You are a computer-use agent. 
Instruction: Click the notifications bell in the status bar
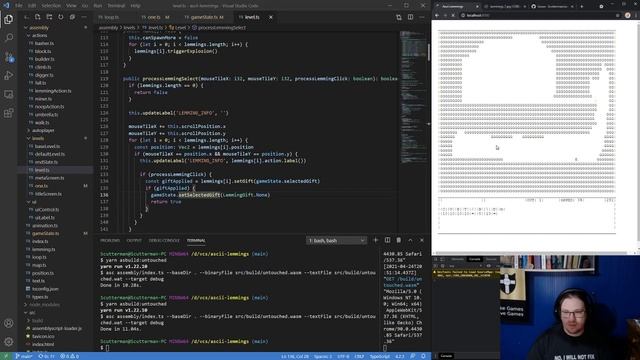pyautogui.click(x=424, y=356)
